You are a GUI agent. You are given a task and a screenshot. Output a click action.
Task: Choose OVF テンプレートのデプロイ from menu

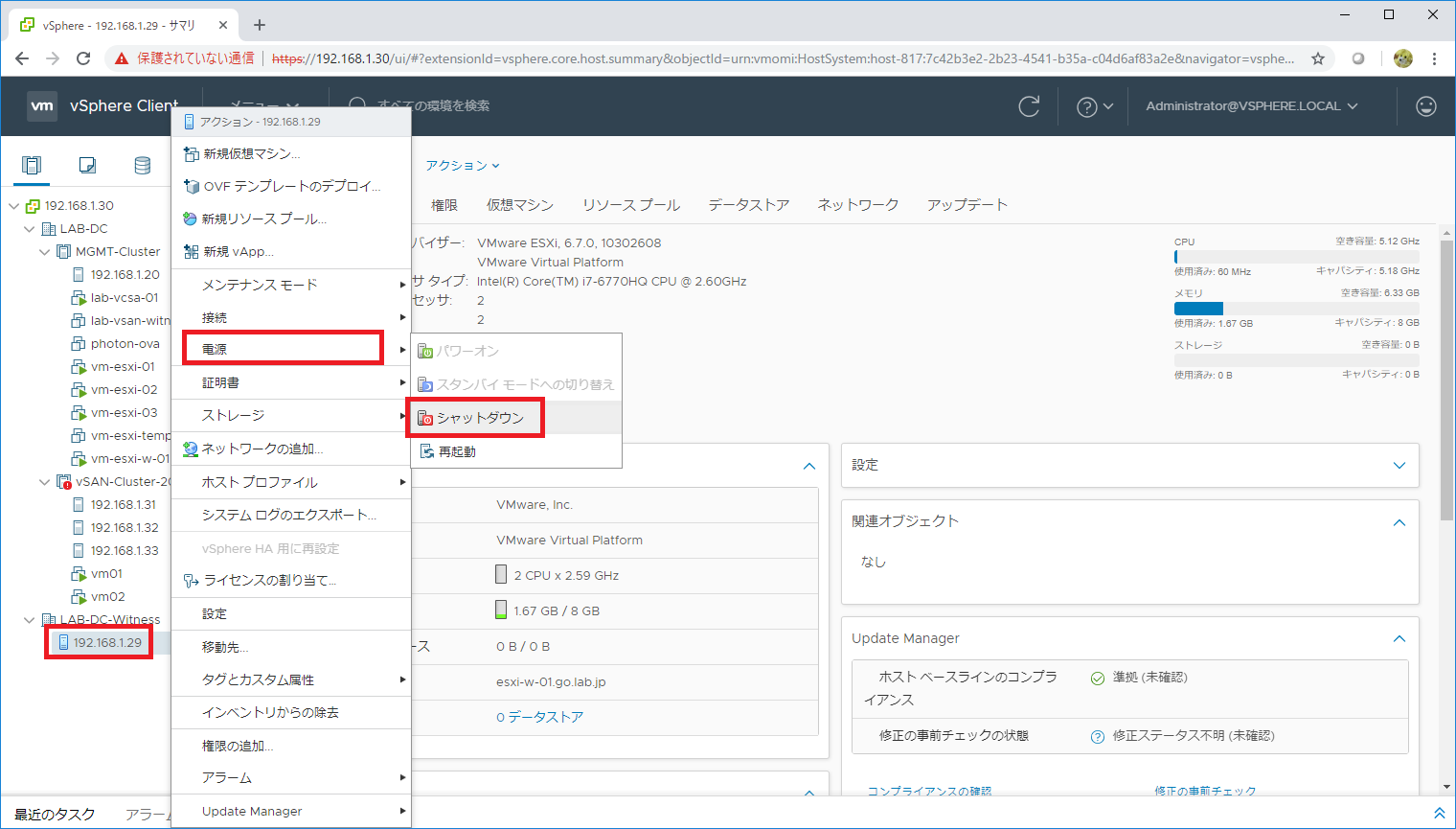coord(291,186)
